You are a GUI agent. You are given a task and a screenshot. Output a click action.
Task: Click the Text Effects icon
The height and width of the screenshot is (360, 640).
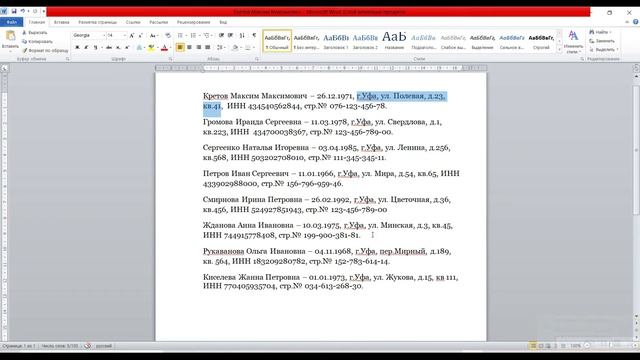pos(139,48)
